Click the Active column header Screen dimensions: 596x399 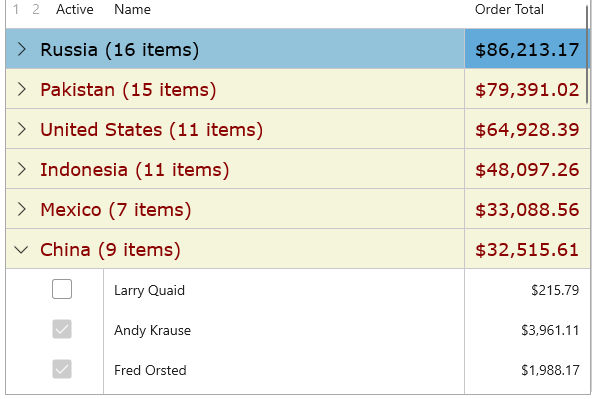click(74, 10)
